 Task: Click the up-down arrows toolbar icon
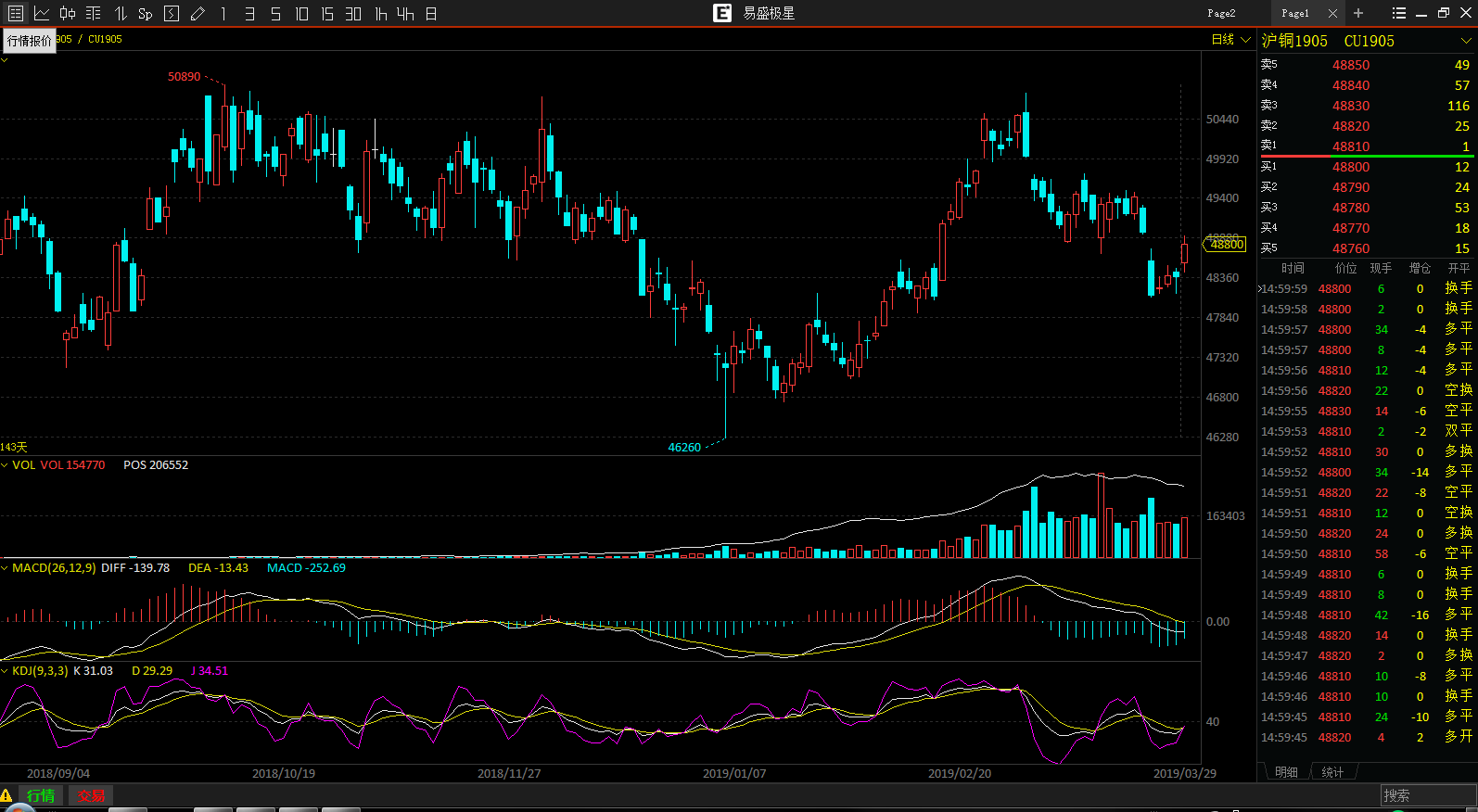point(120,13)
